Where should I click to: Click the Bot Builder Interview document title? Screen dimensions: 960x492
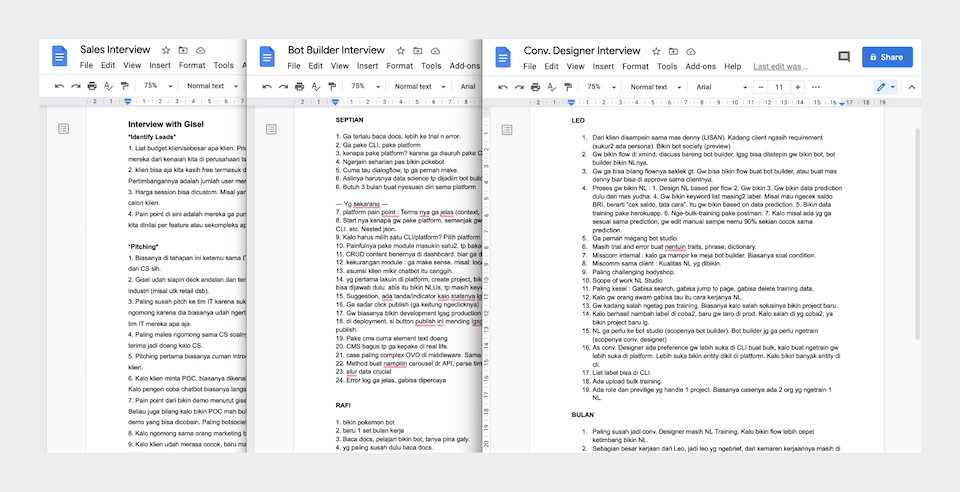coord(336,50)
